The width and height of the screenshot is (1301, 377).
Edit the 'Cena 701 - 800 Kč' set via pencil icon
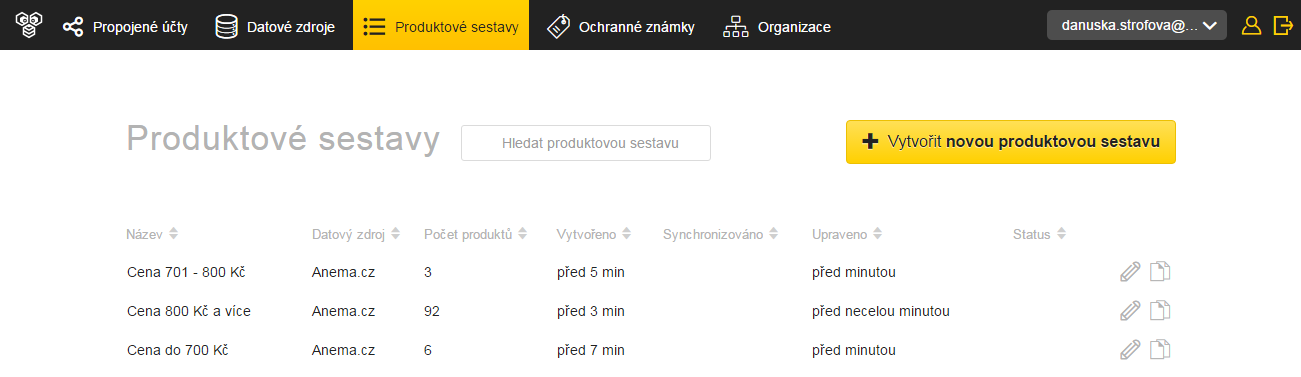point(1130,271)
